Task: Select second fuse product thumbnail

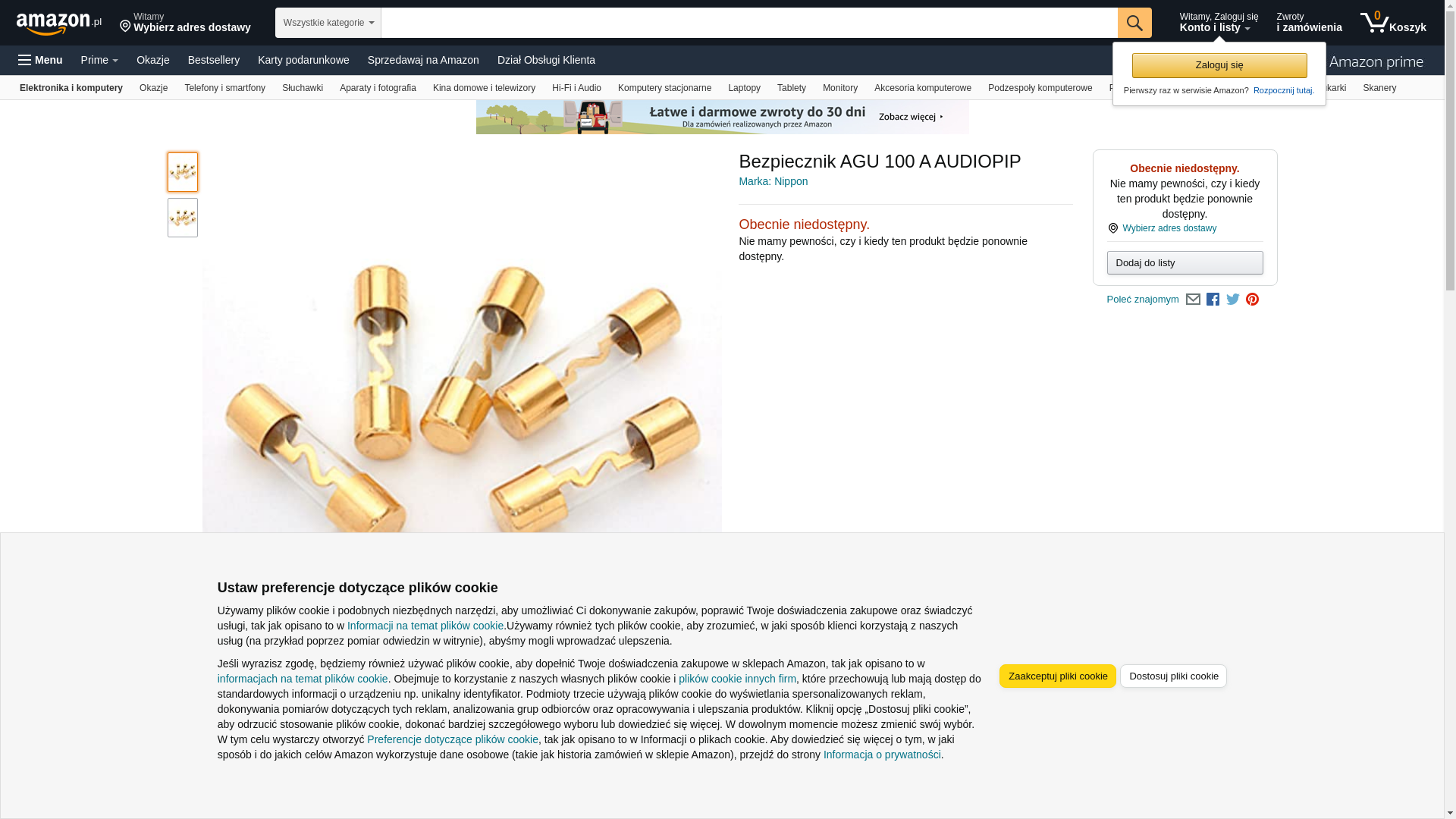Action: coord(183,218)
